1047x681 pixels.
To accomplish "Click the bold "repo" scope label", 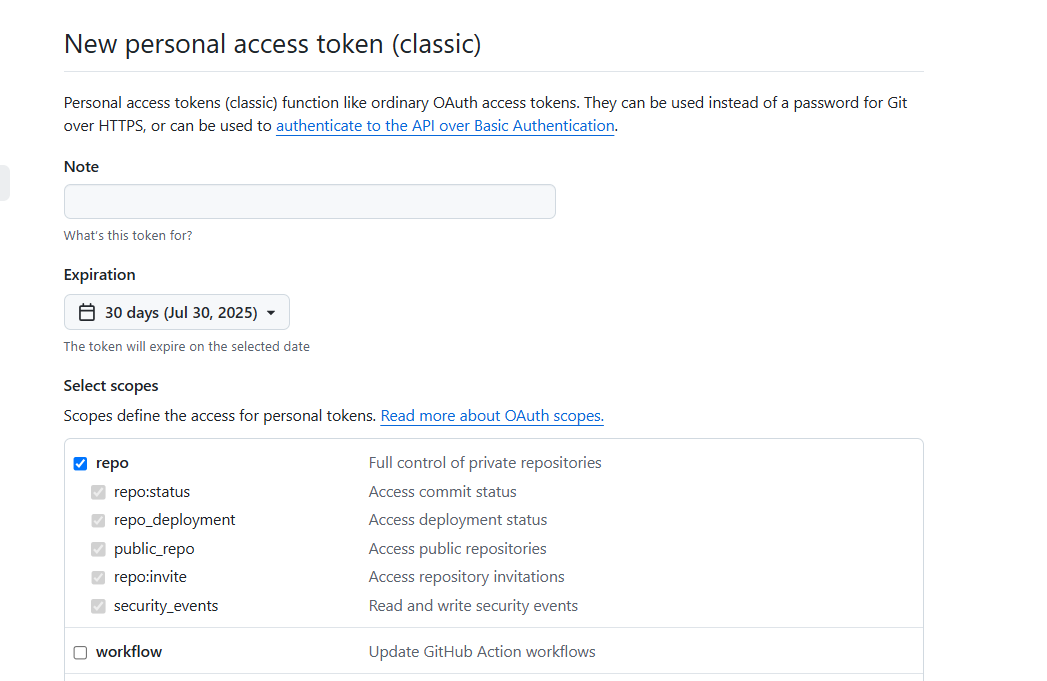I will [x=112, y=463].
